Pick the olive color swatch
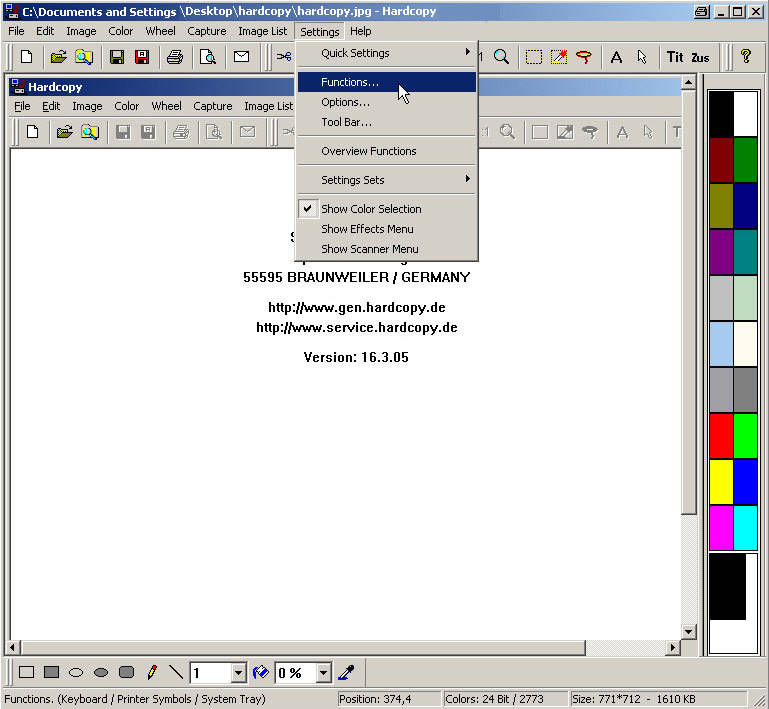 coord(721,206)
